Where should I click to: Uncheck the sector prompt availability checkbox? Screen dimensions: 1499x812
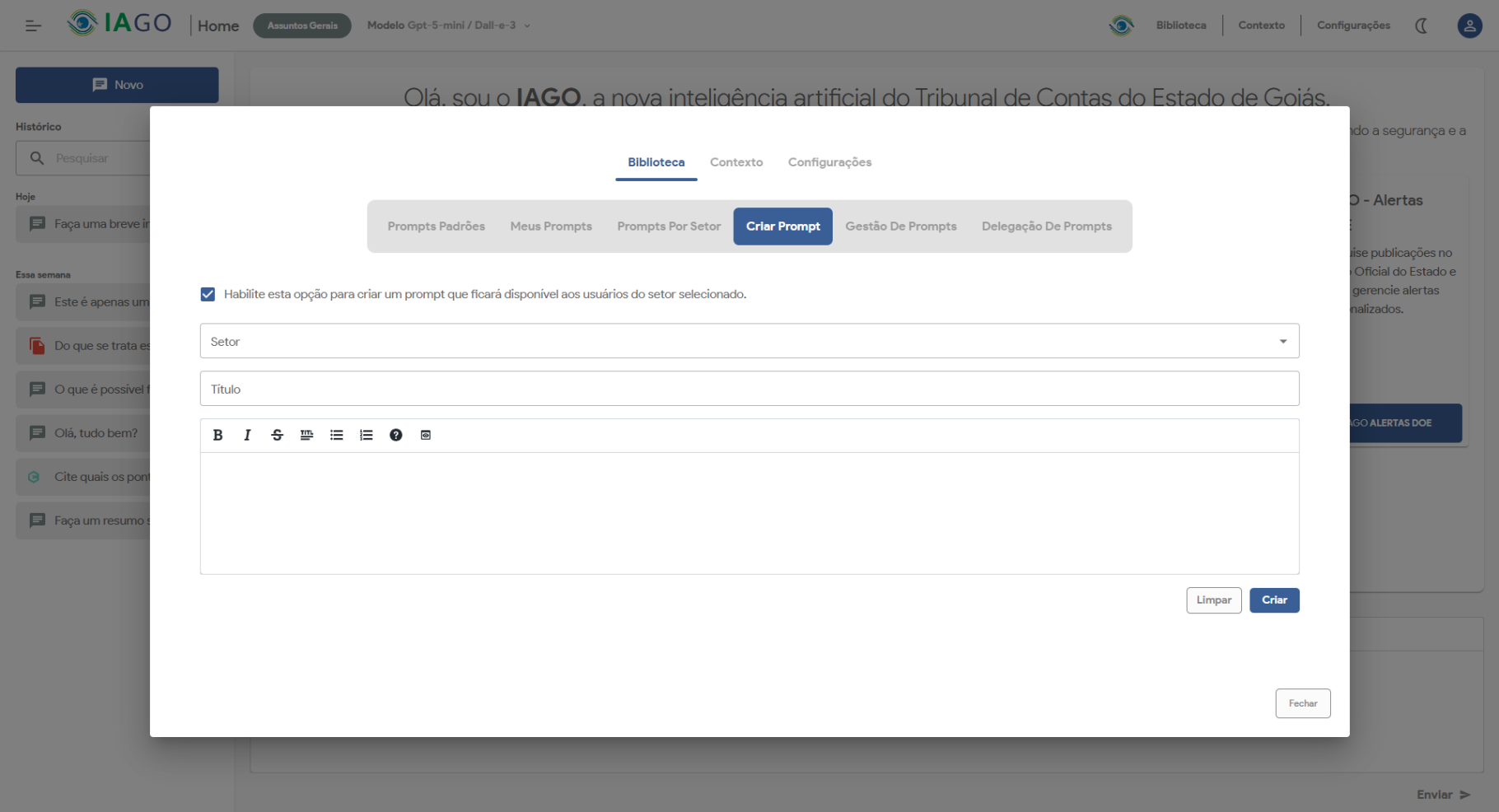coord(208,294)
